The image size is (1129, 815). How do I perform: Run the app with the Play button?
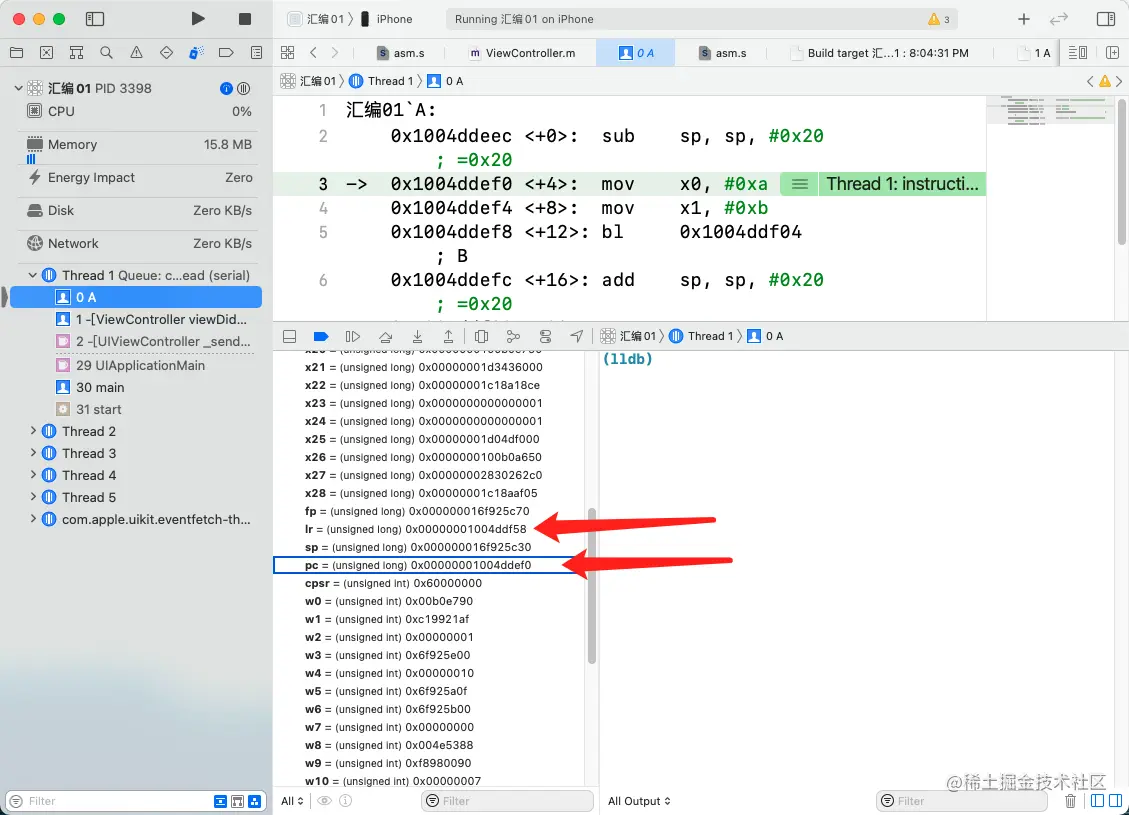(x=198, y=19)
